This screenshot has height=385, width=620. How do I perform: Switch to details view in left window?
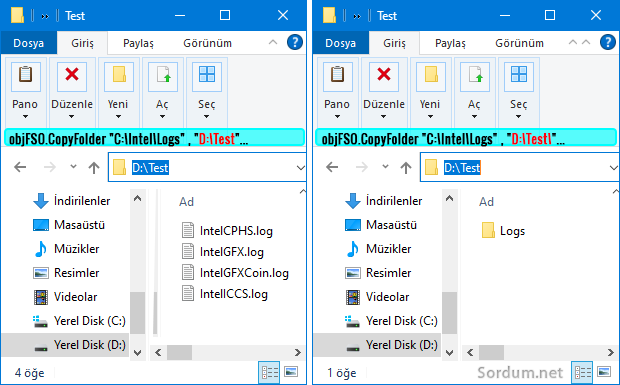(x=270, y=372)
